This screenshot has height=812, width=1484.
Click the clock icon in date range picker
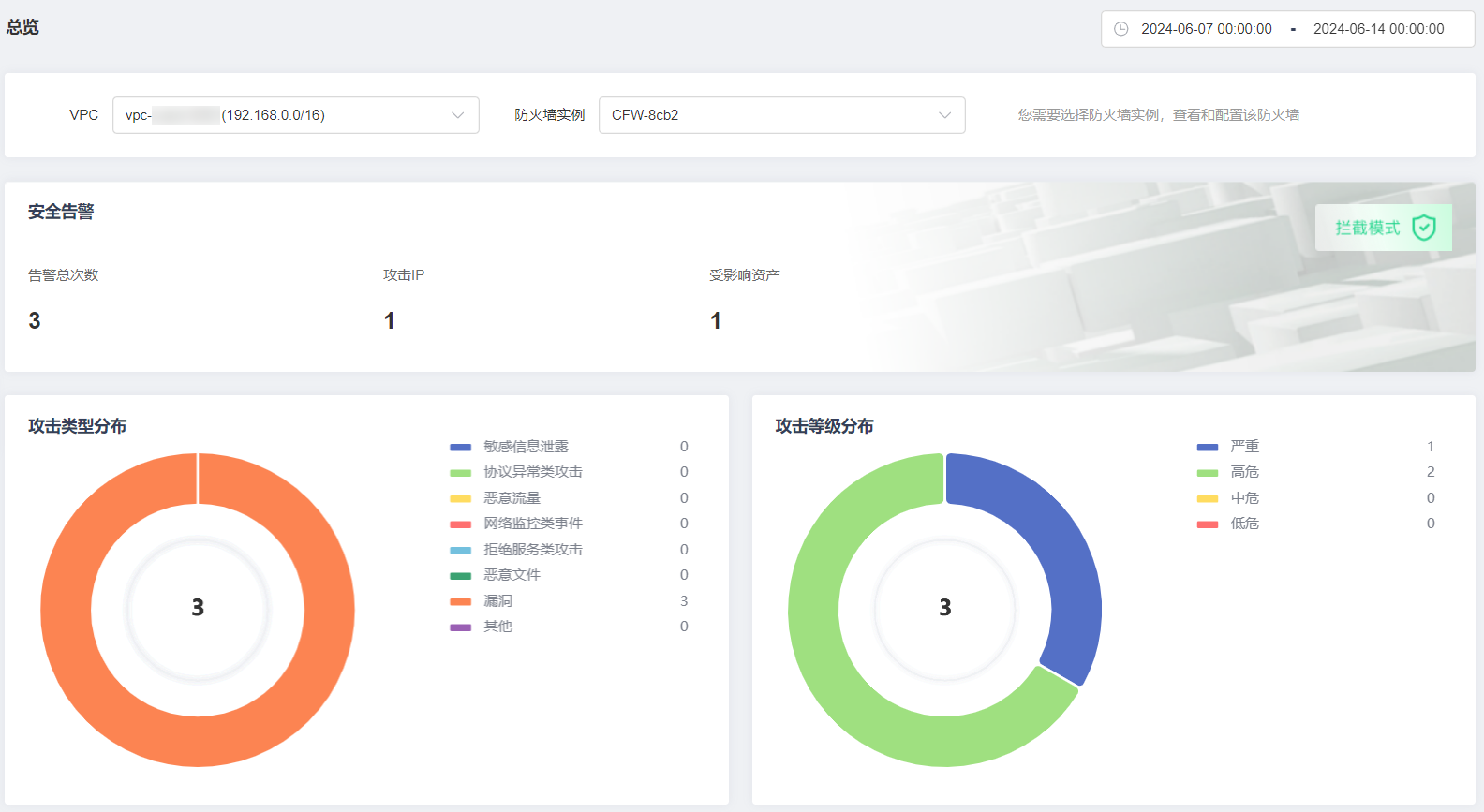click(1120, 29)
